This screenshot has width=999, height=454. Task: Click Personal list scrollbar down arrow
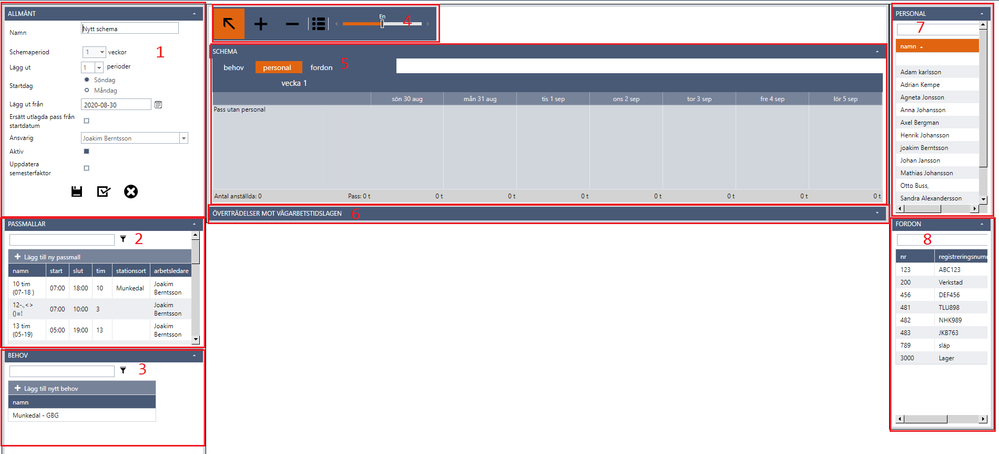click(x=983, y=199)
